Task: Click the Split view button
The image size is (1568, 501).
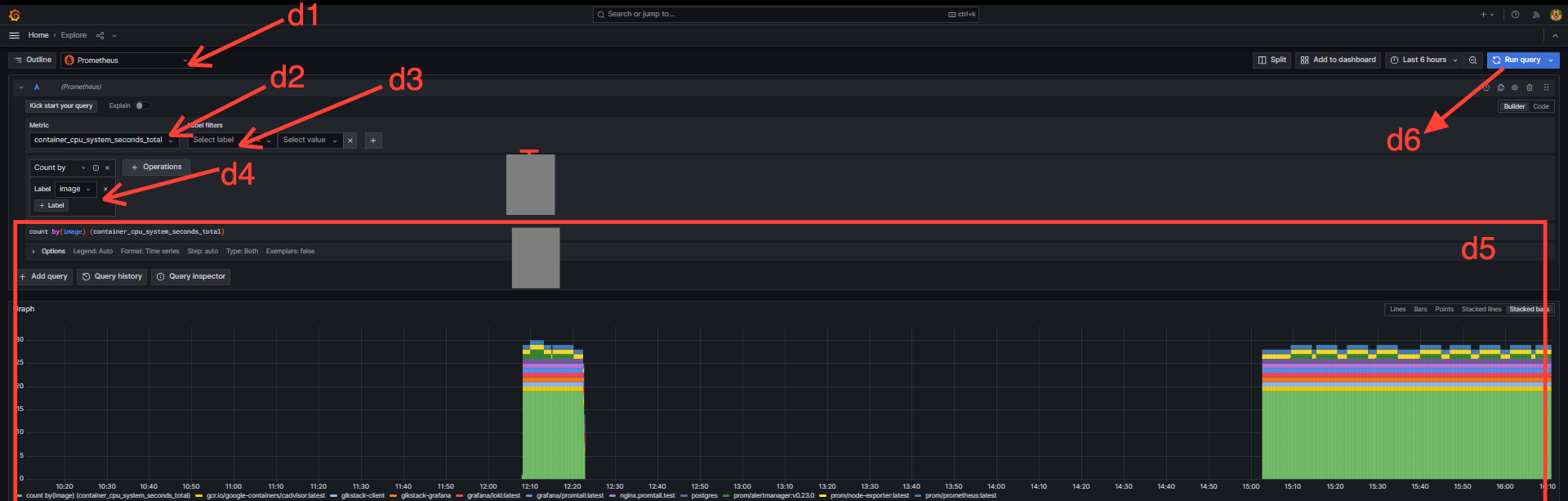Action: 1272,60
